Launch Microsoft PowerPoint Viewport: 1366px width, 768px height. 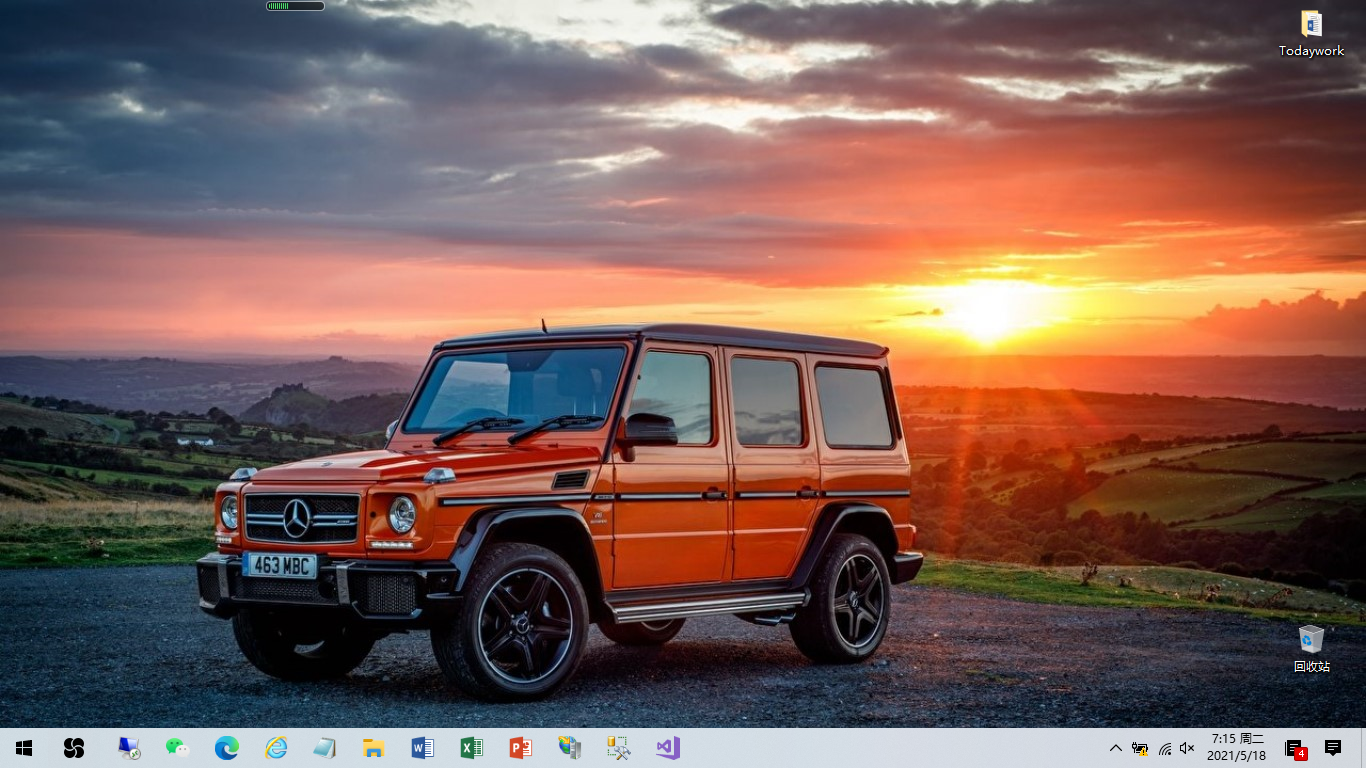[521, 748]
